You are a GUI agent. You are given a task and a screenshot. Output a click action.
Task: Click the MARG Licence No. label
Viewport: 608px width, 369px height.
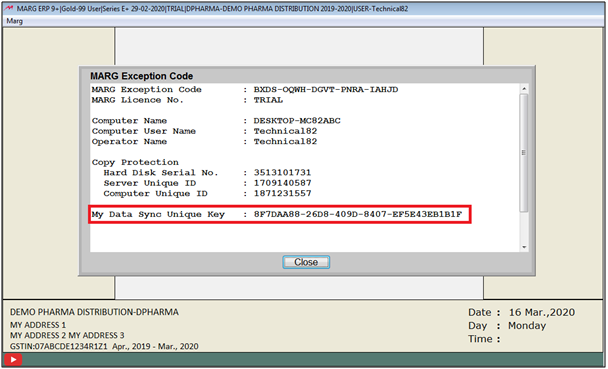137,100
